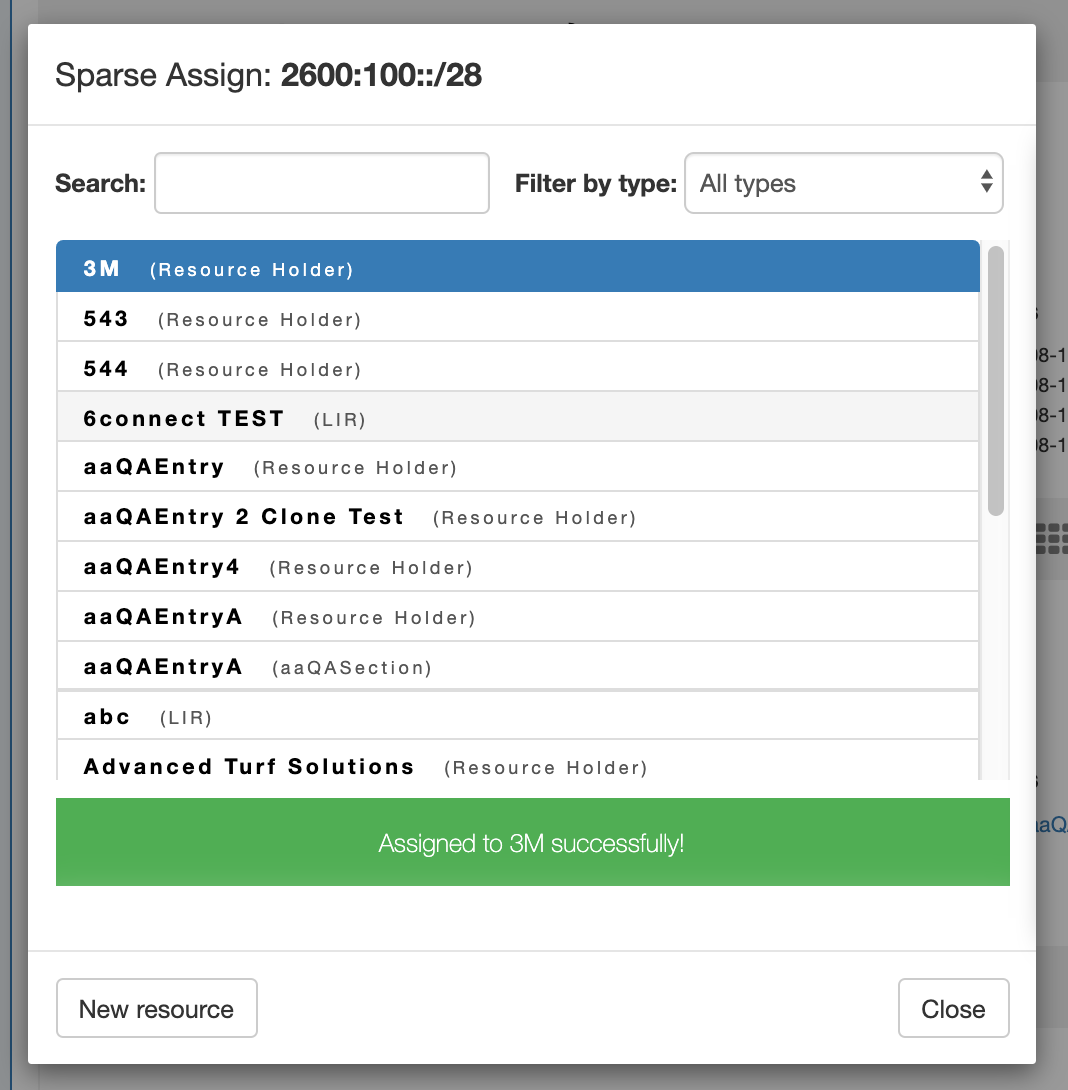Select Advanced Turf Solutions entry
The image size is (1068, 1090).
pos(517,765)
